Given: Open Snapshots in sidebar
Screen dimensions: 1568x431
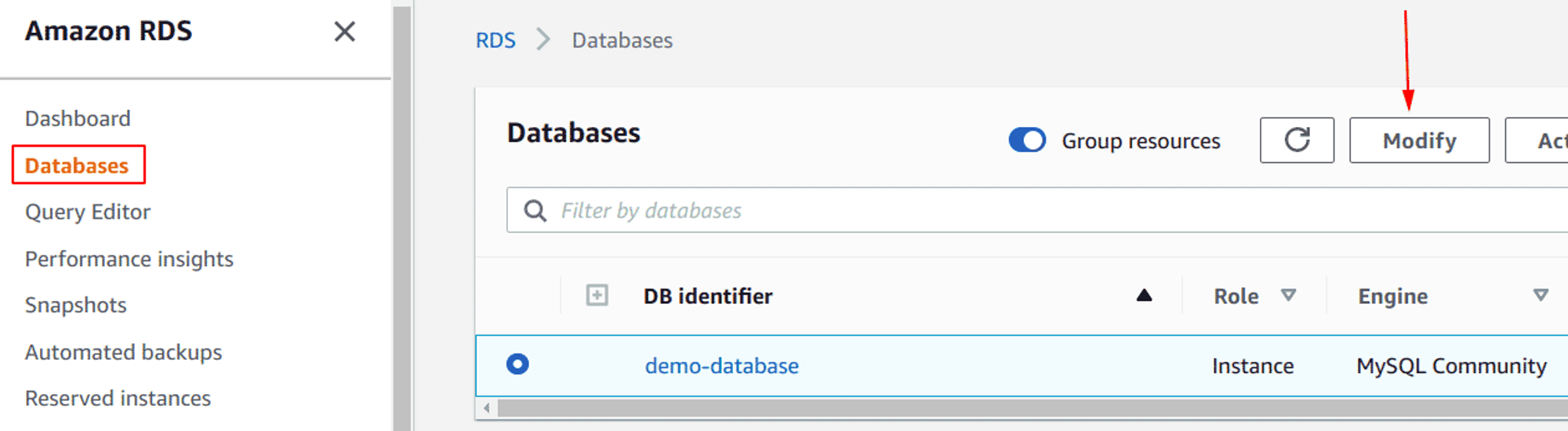Looking at the screenshot, I should coord(76,305).
